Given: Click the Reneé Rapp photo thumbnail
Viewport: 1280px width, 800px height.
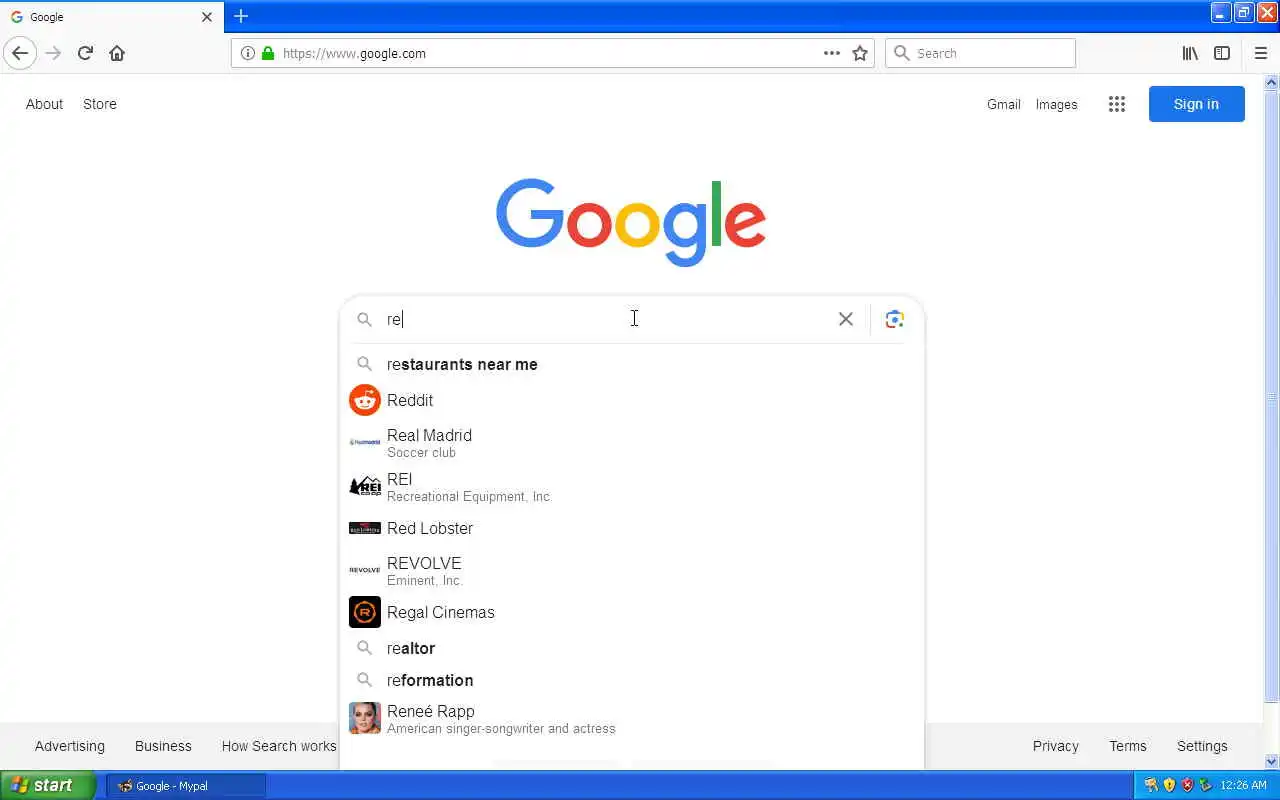Looking at the screenshot, I should click(365, 718).
